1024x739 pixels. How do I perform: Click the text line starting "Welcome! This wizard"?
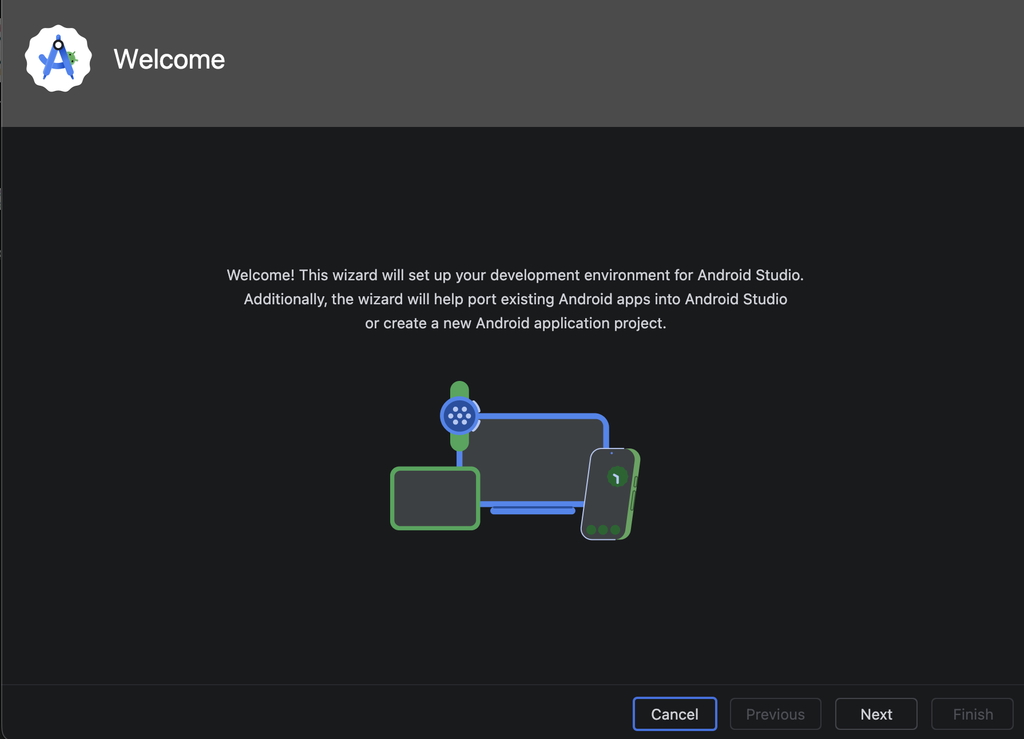515,275
